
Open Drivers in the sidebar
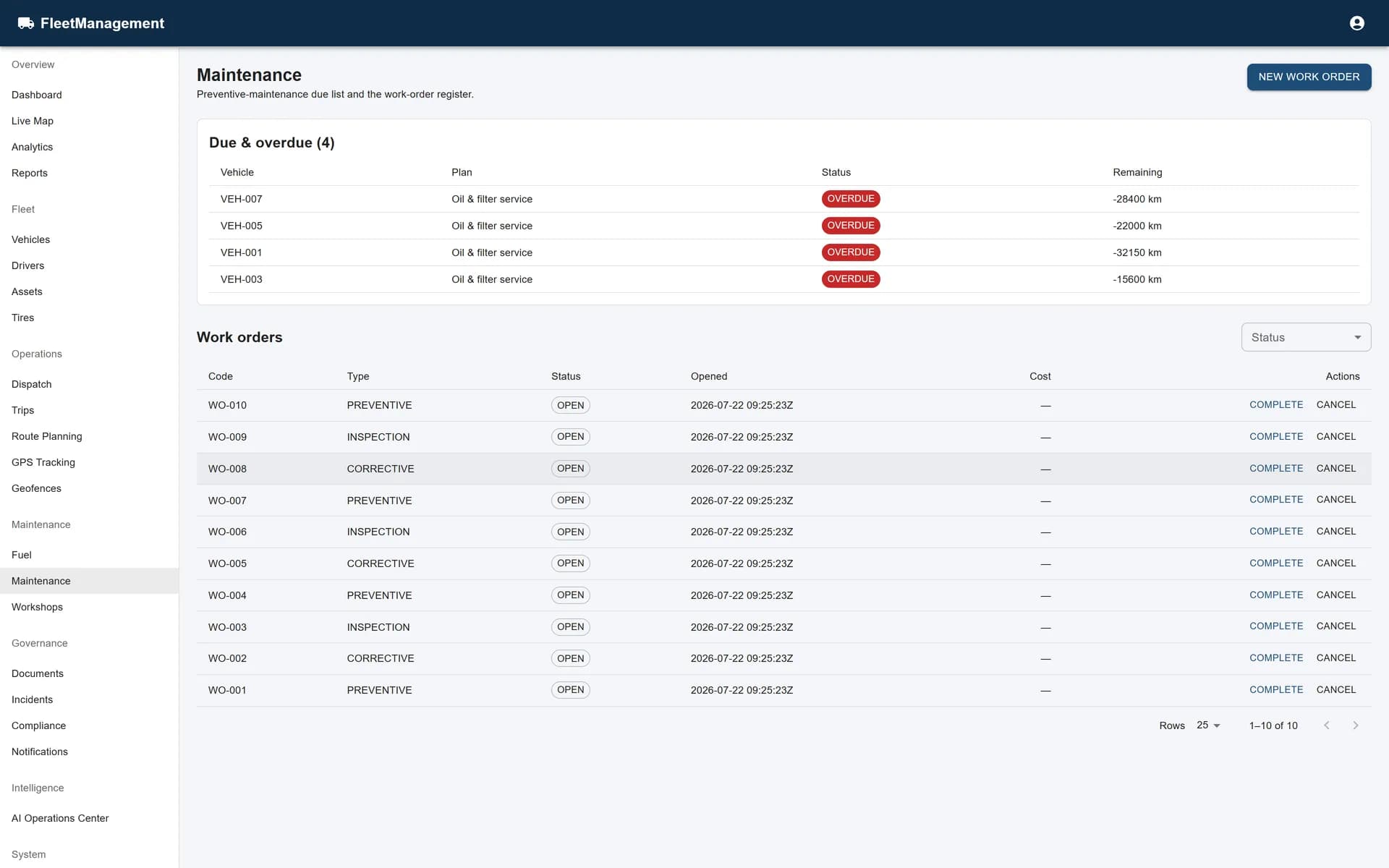pos(89,265)
